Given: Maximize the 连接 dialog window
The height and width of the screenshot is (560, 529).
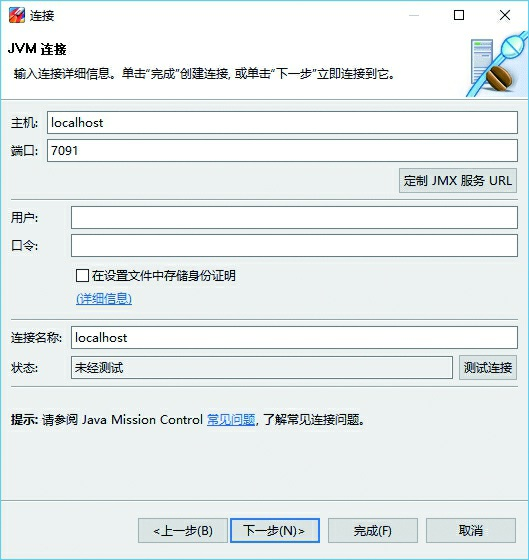Looking at the screenshot, I should [459, 15].
